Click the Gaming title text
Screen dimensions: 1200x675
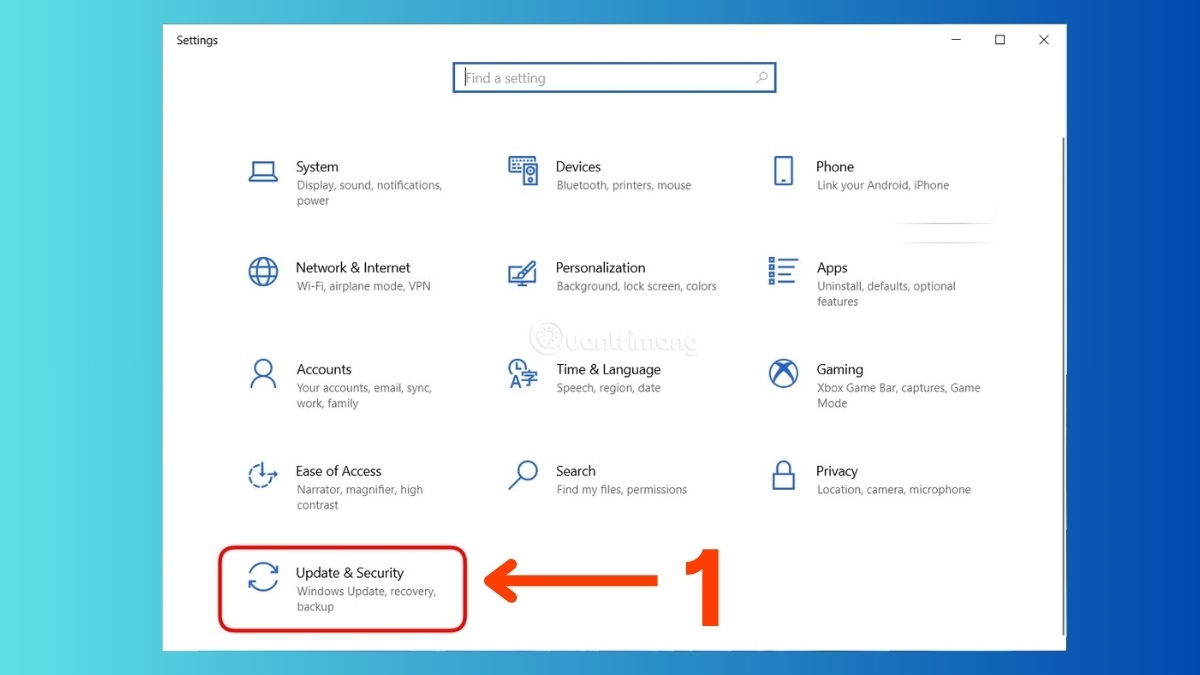pyautogui.click(x=840, y=370)
